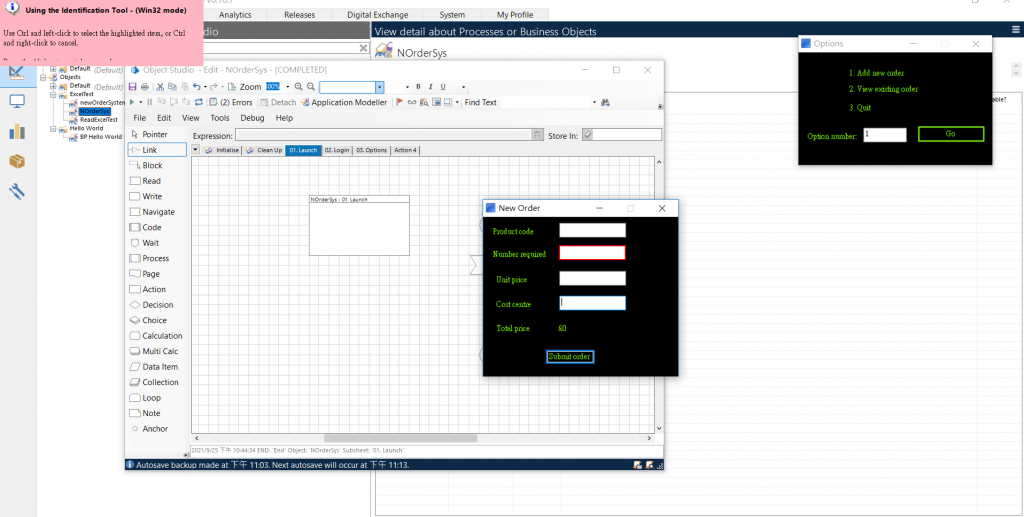This screenshot has width=1024, height=517.
Task: Select the Calculation stage tool
Action: click(157, 336)
